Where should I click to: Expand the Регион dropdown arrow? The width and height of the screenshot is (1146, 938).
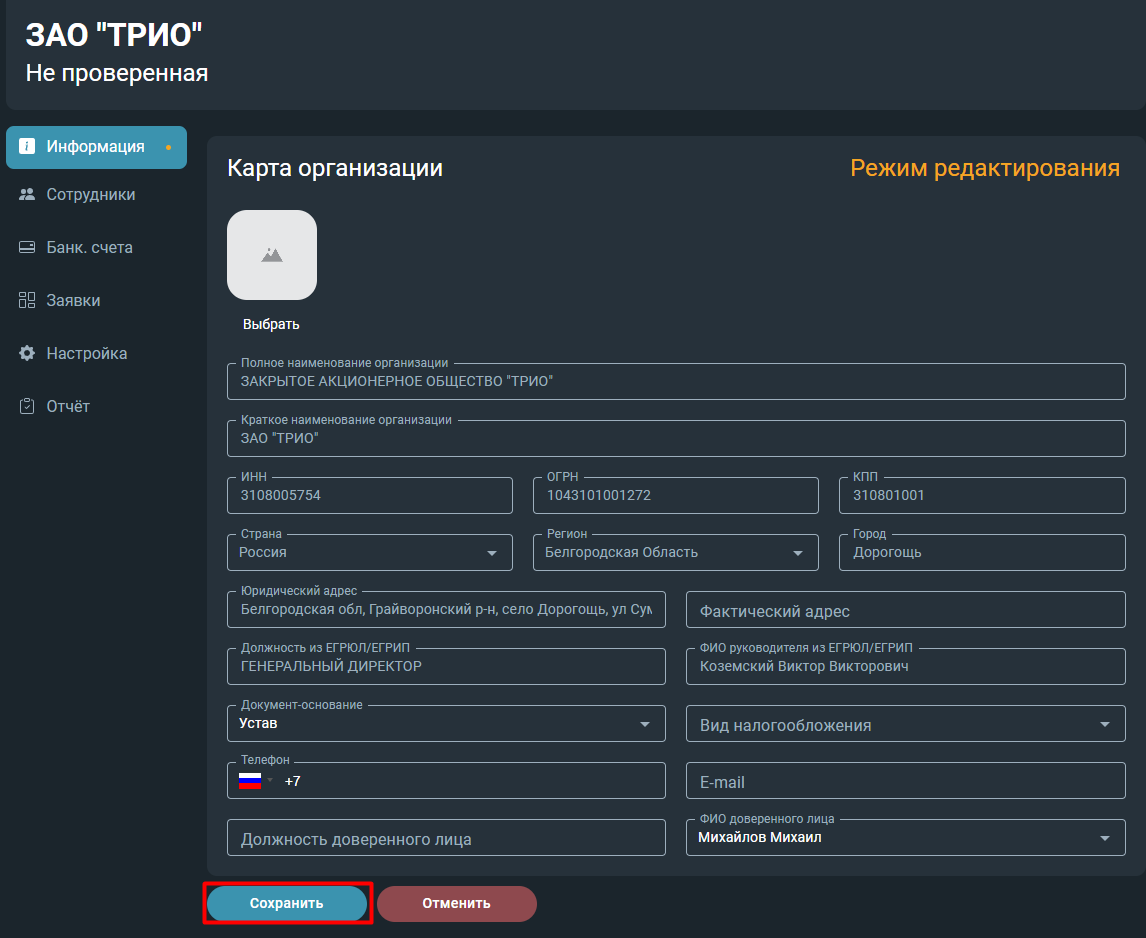798,553
